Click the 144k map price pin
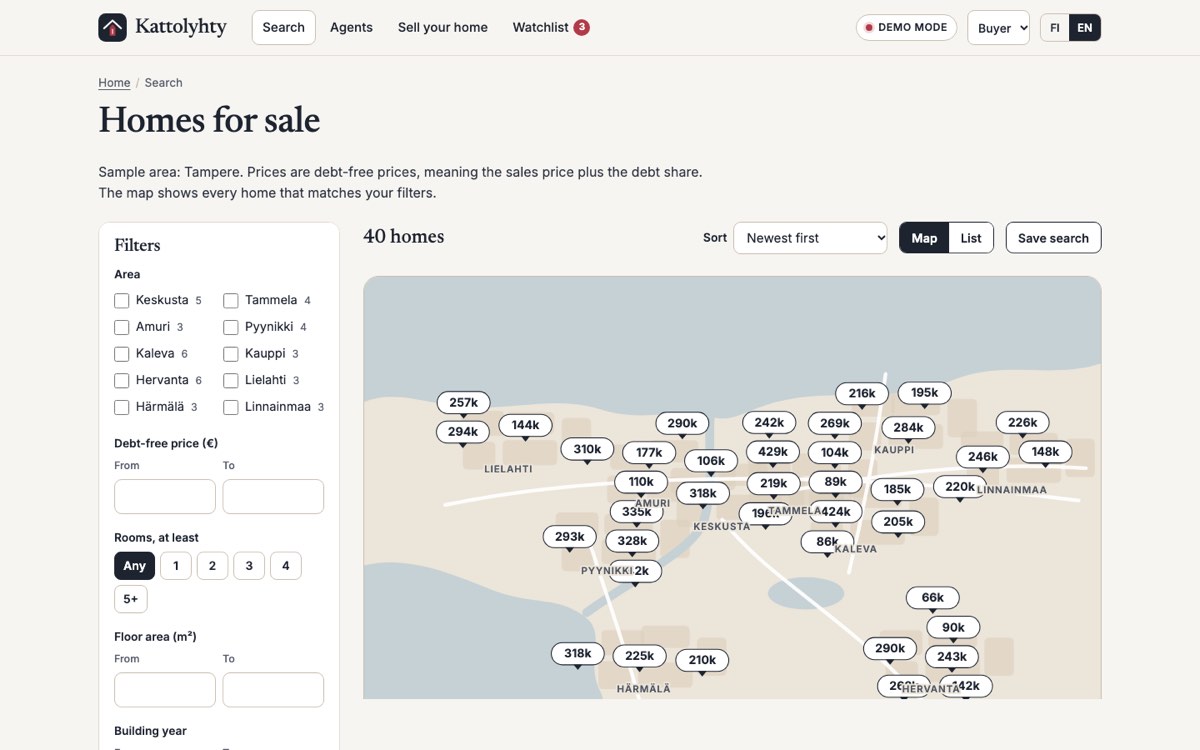The height and width of the screenshot is (750, 1200). pyautogui.click(x=525, y=425)
